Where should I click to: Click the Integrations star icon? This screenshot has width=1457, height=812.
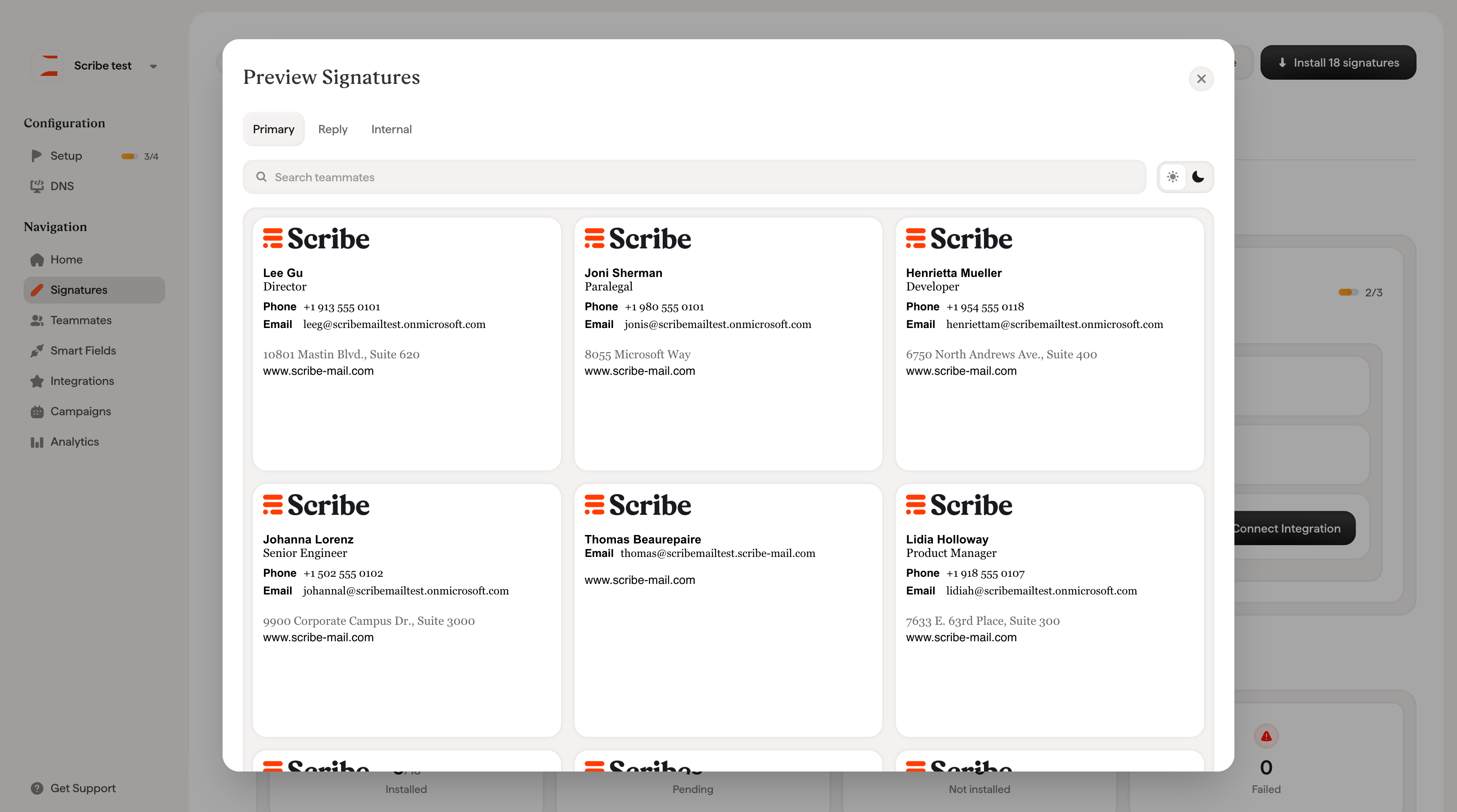[37, 381]
